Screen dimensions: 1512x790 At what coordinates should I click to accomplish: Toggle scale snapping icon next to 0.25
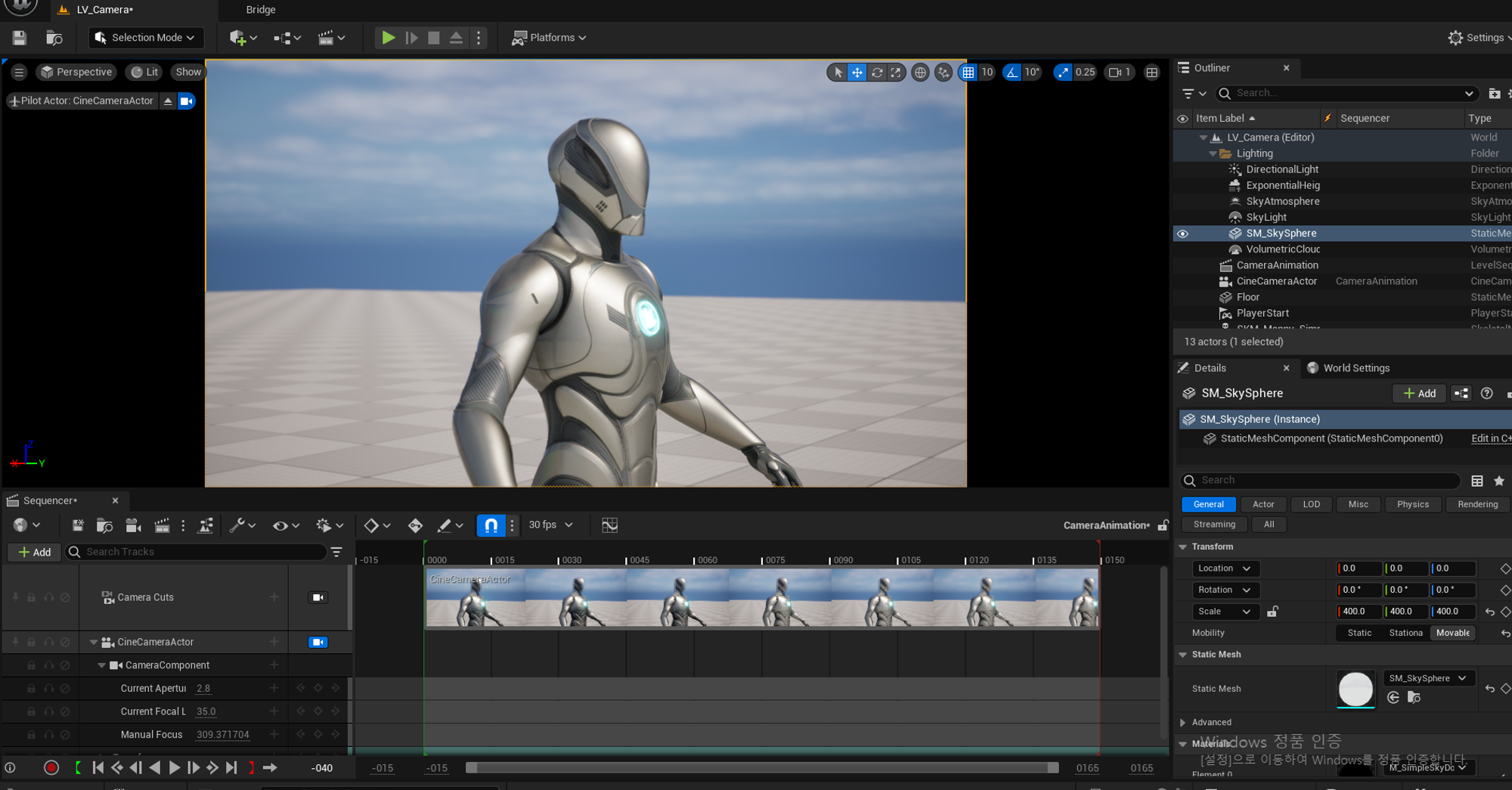coord(1063,73)
